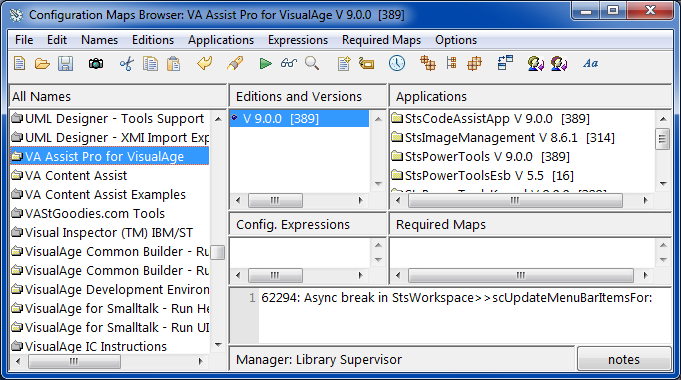Image resolution: width=681 pixels, height=380 pixels.
Task: Click the yellow undo arrow icon
Action: 204,63
